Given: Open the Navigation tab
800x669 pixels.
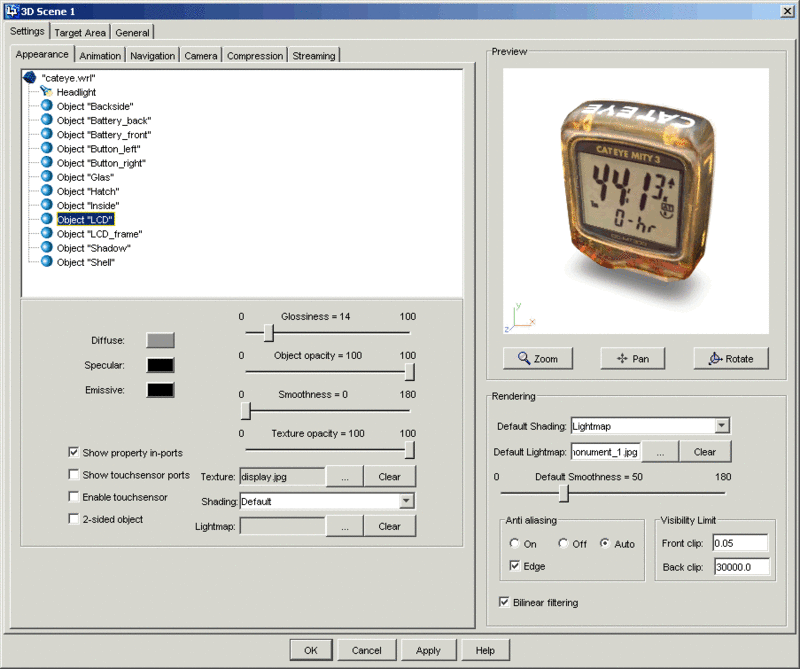Looking at the screenshot, I should coord(152,56).
